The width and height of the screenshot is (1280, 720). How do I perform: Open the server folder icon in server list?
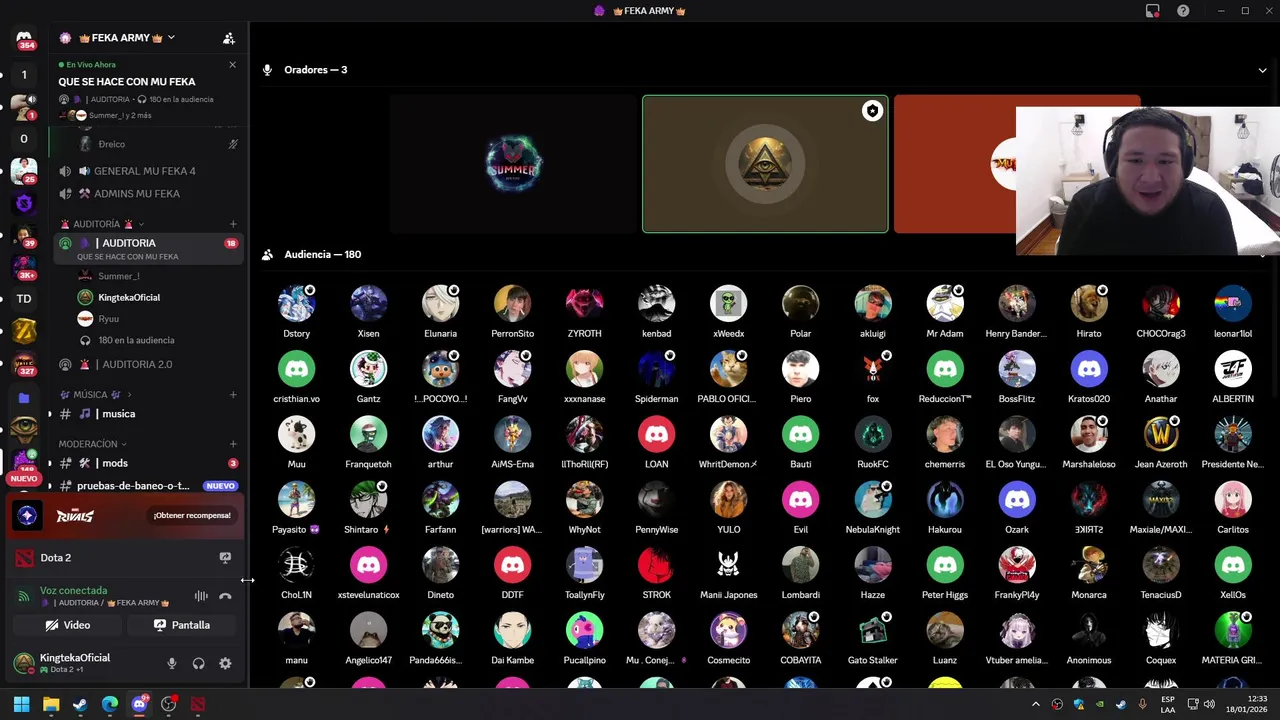24,398
